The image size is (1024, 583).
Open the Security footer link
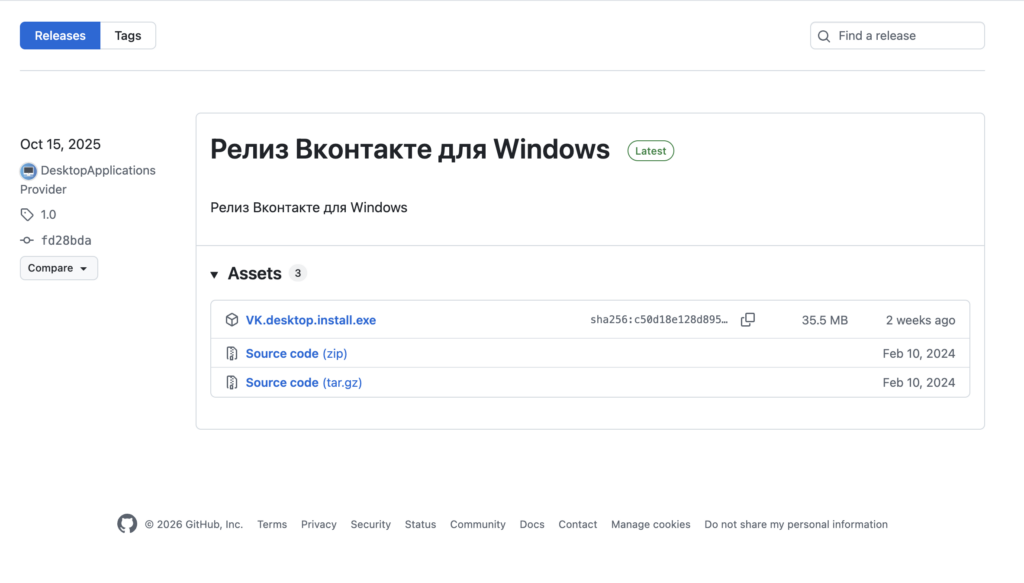[370, 524]
